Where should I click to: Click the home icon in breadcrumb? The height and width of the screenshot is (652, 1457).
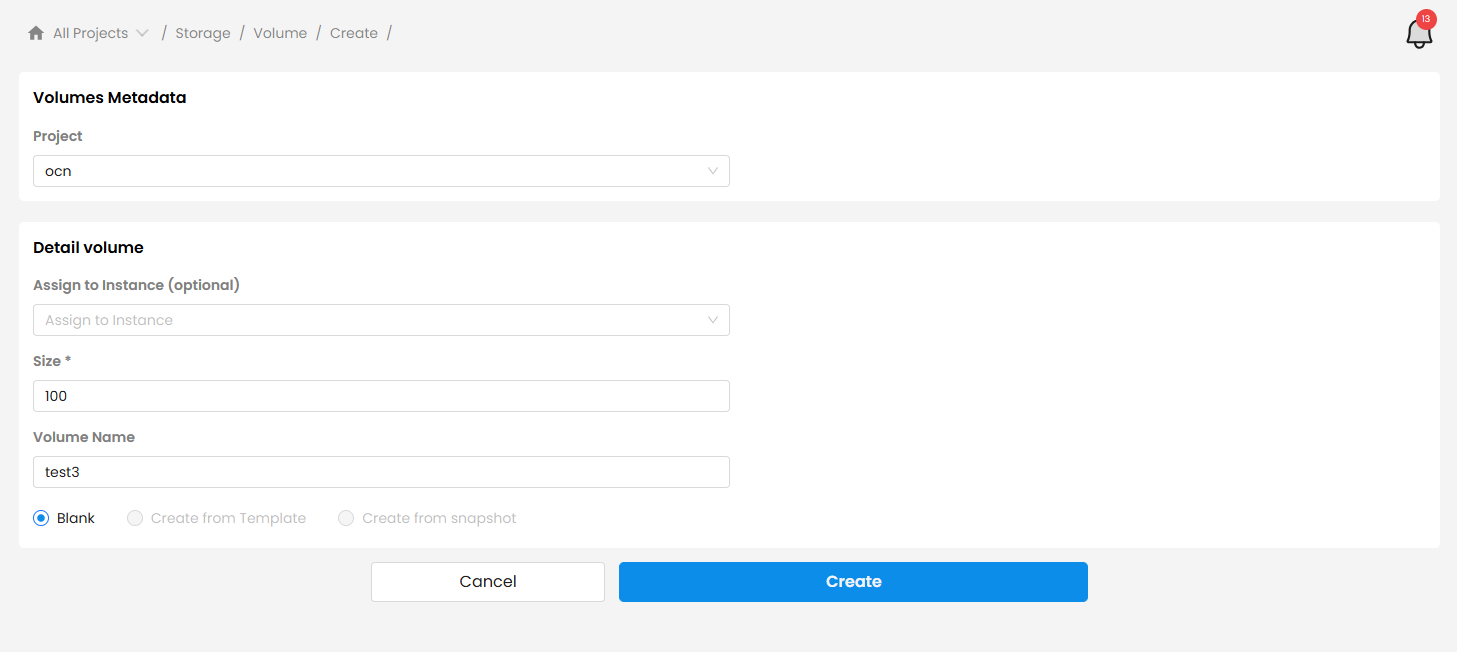coord(36,33)
